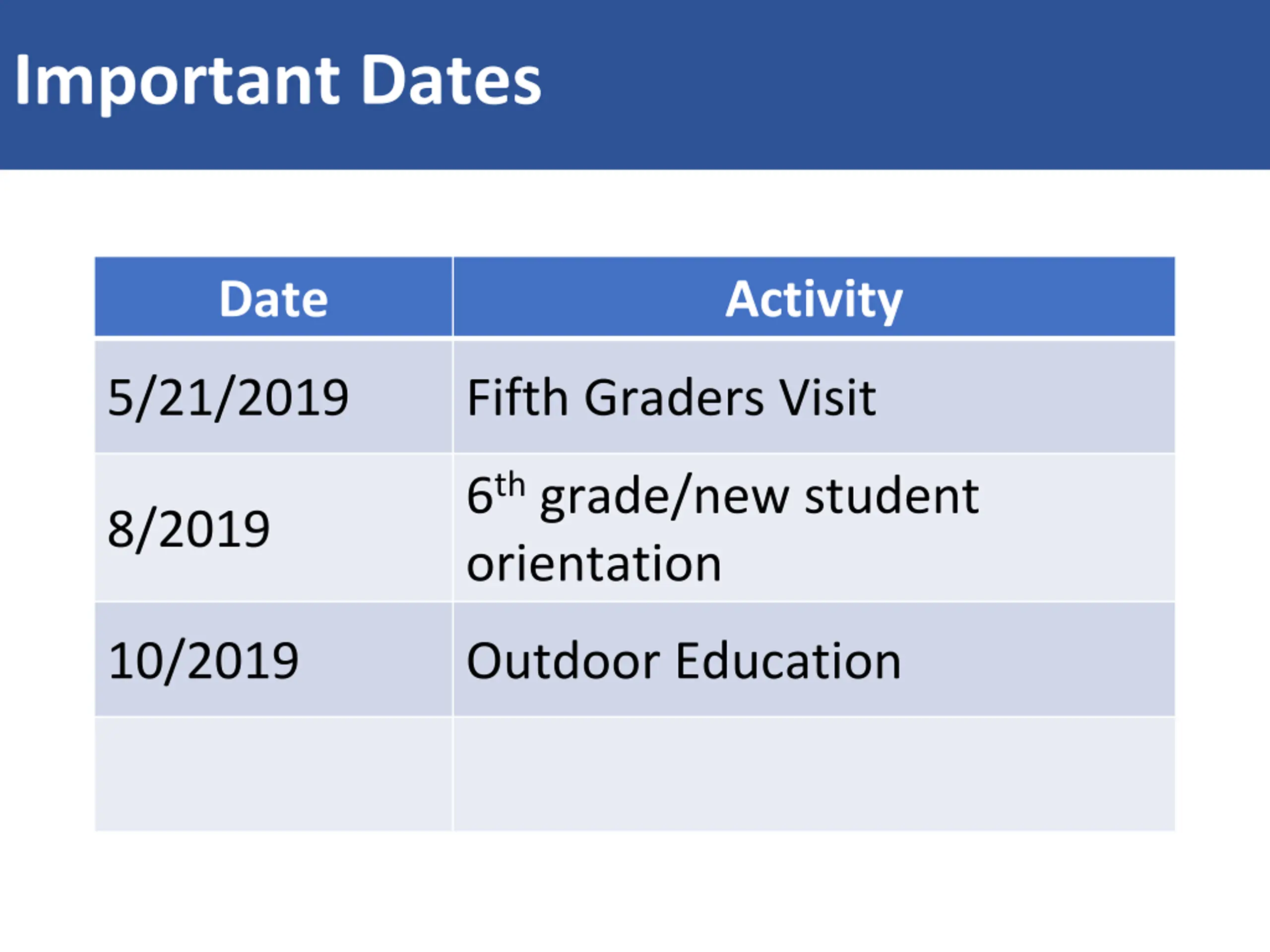This screenshot has width=1270, height=952.
Task: Click the Important Dates slide title
Action: tap(278, 80)
